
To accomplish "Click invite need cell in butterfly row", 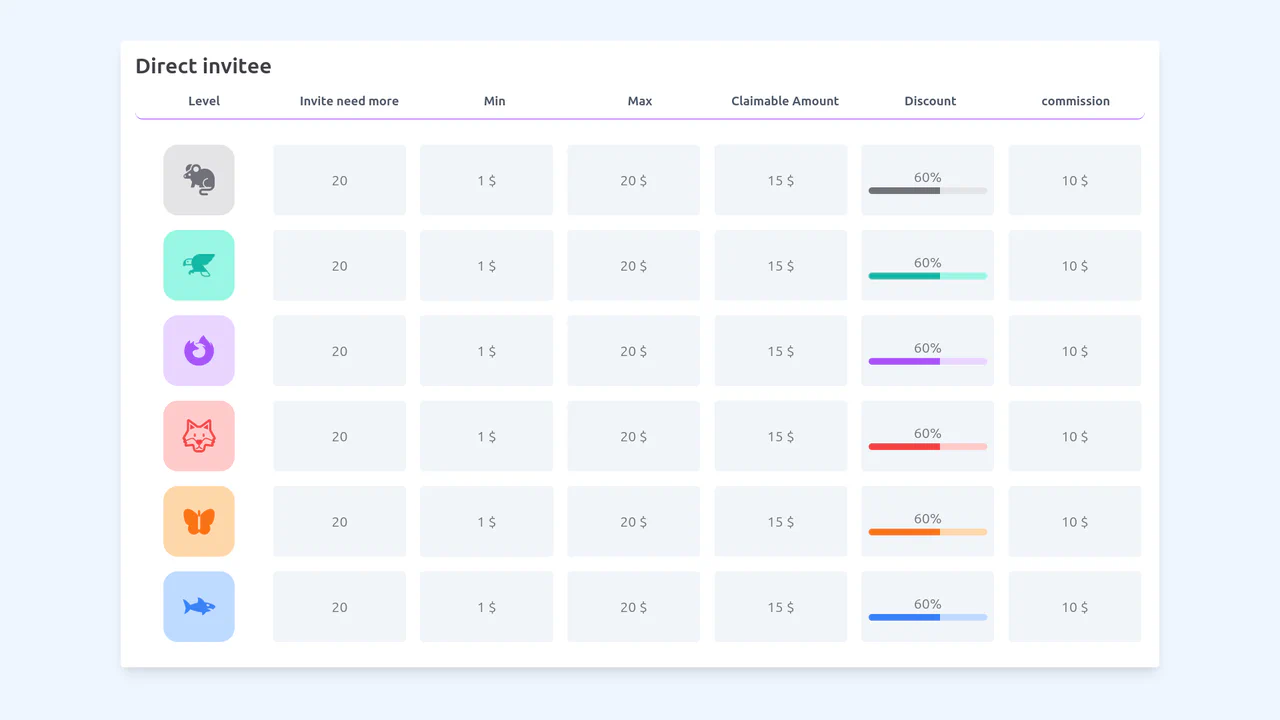I will click(340, 521).
